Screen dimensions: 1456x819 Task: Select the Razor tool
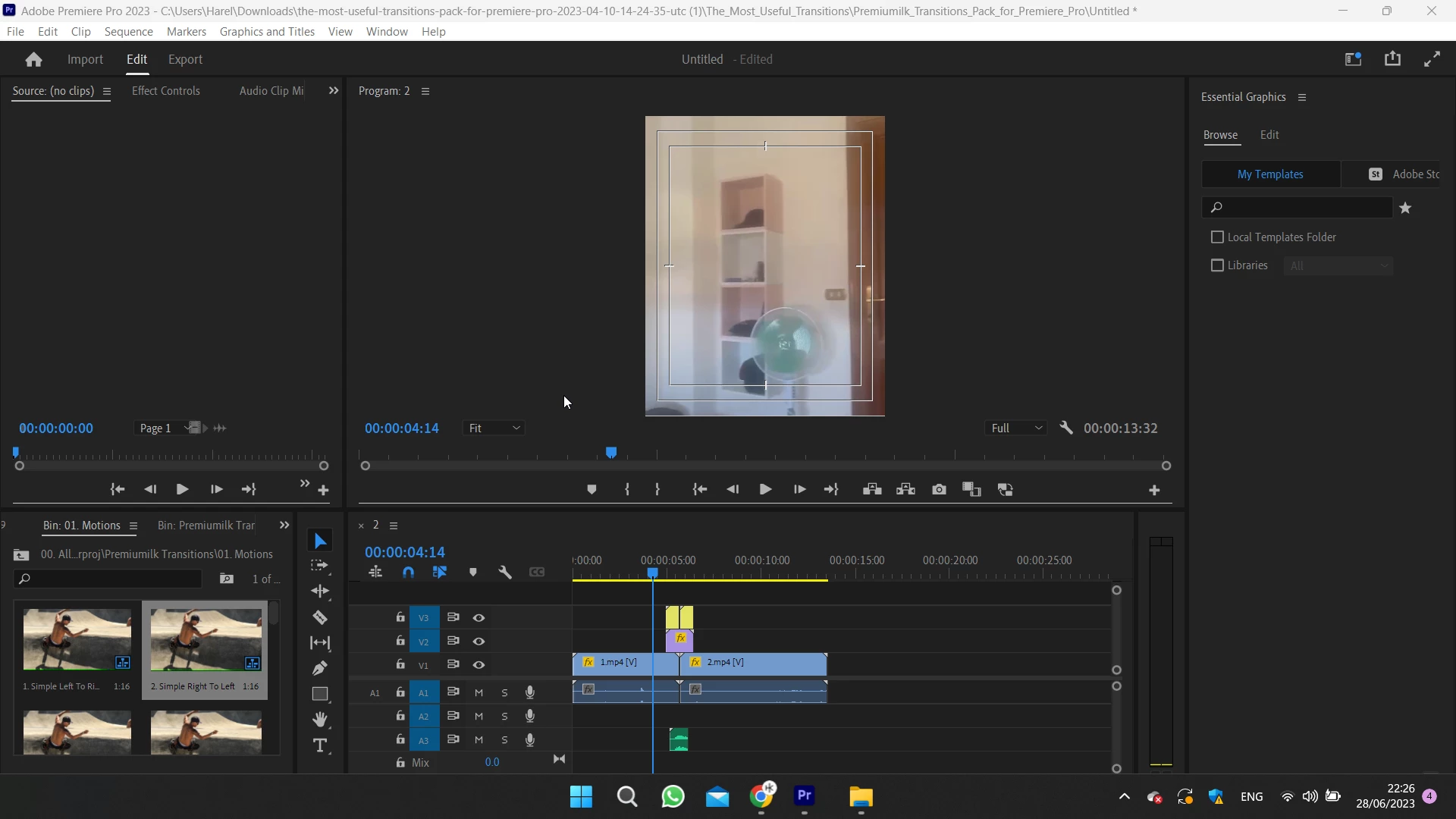(x=320, y=617)
